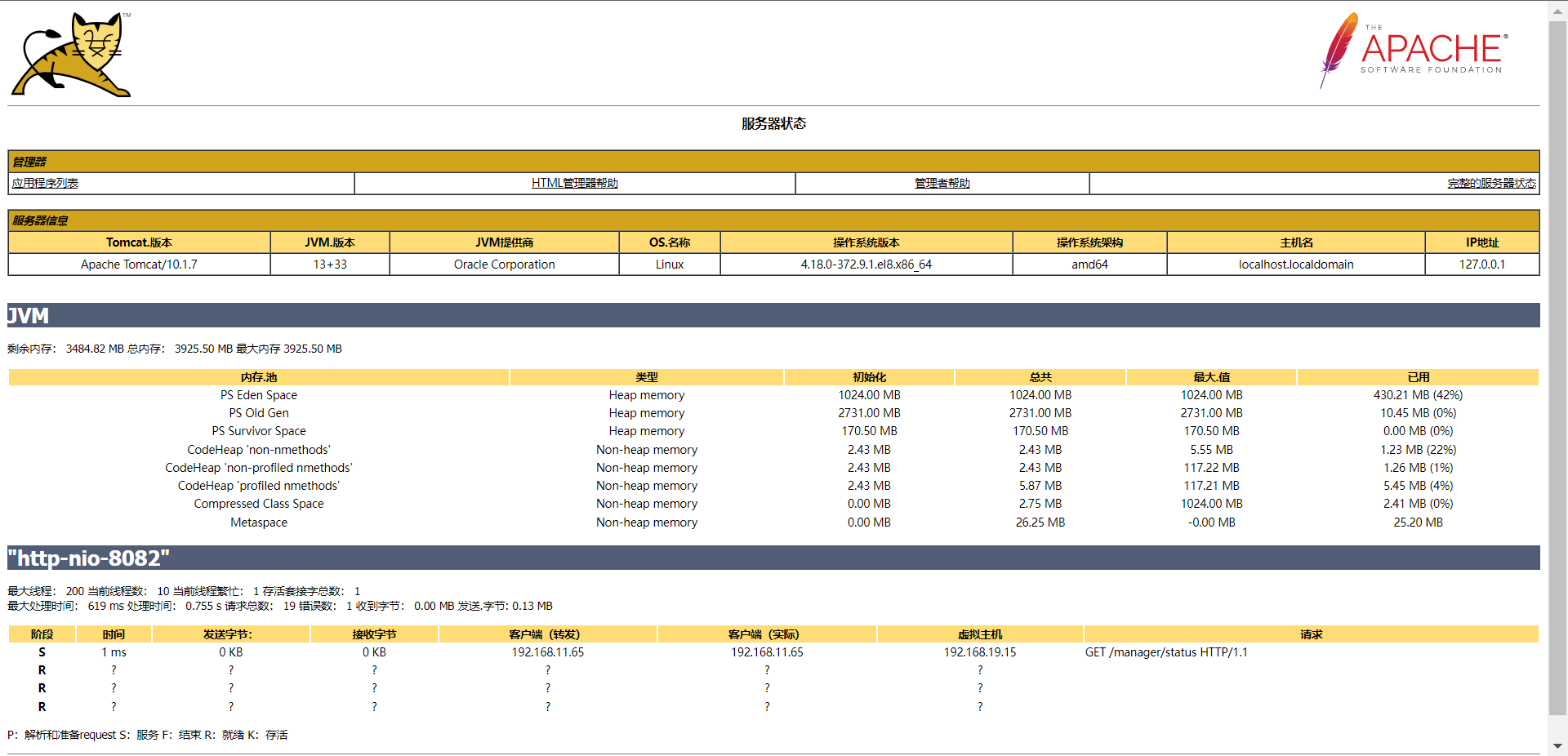This screenshot has height=756, width=1568.
Task: Click the 类型 column header
Action: pyautogui.click(x=647, y=377)
